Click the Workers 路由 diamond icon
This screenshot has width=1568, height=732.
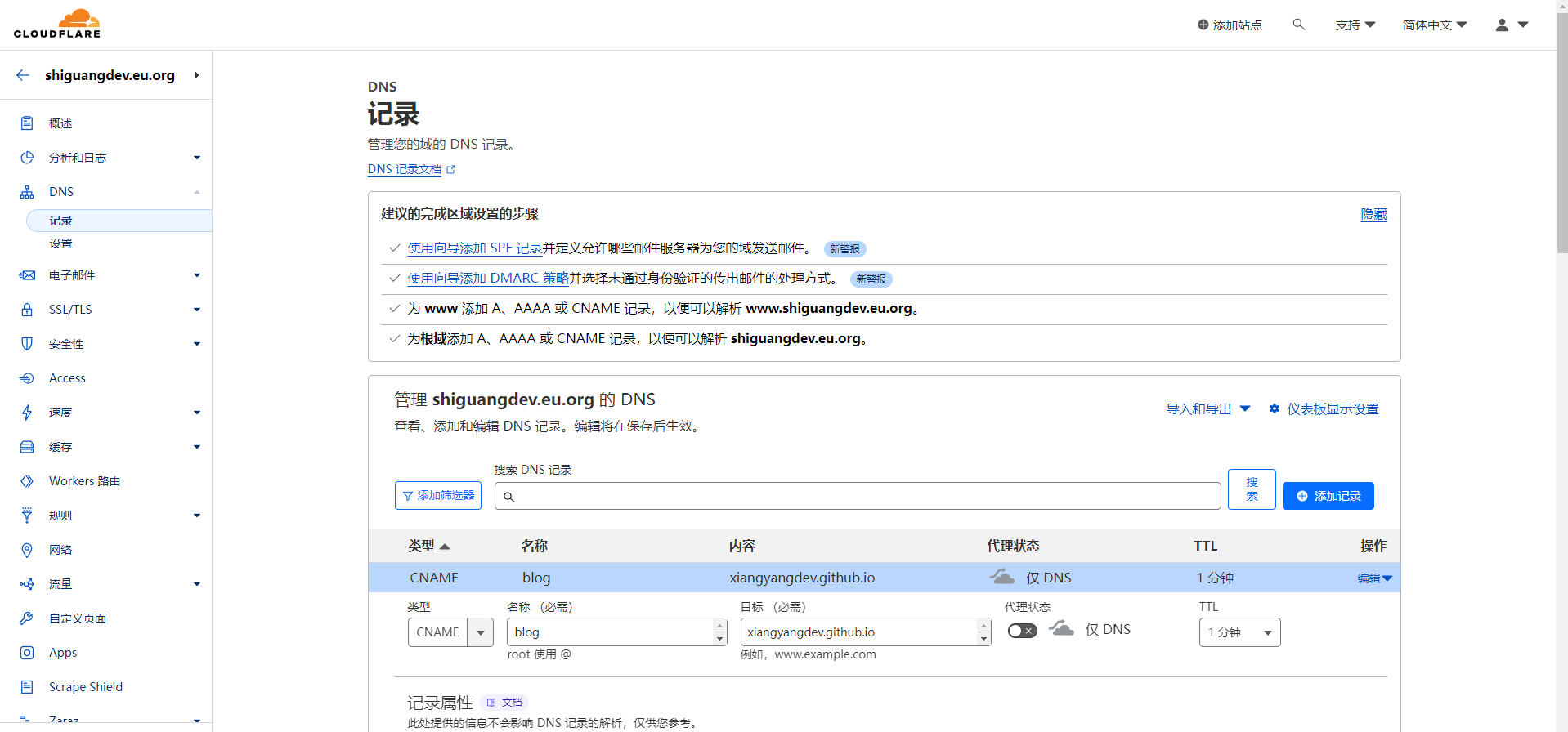click(x=27, y=481)
